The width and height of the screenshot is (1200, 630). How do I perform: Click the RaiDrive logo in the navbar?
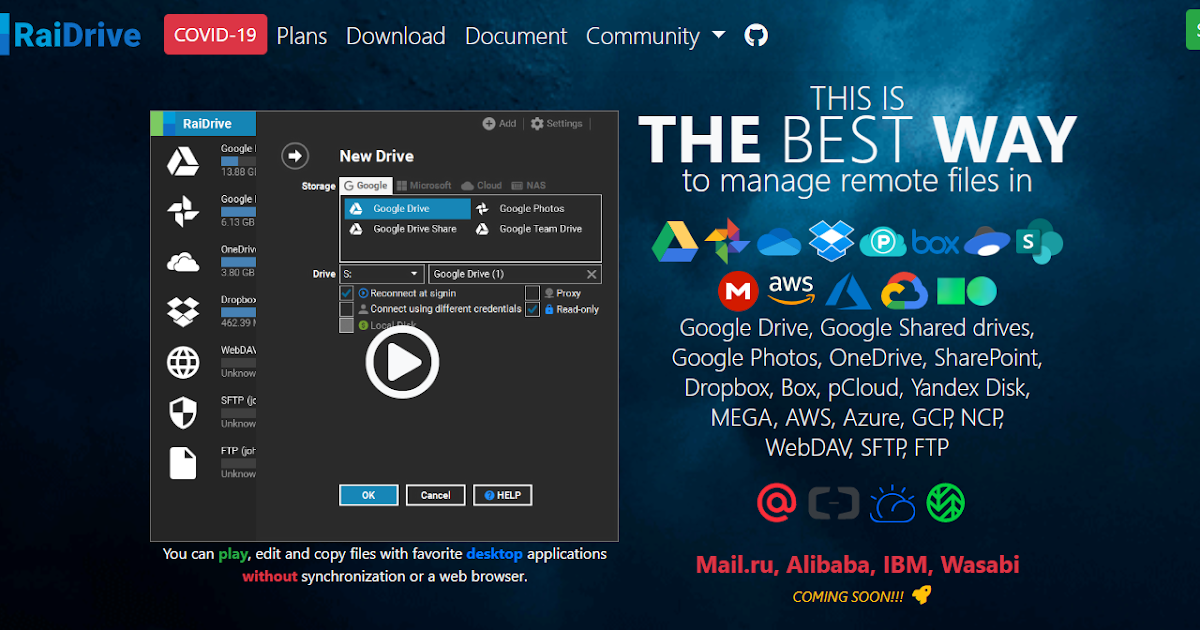coord(70,36)
